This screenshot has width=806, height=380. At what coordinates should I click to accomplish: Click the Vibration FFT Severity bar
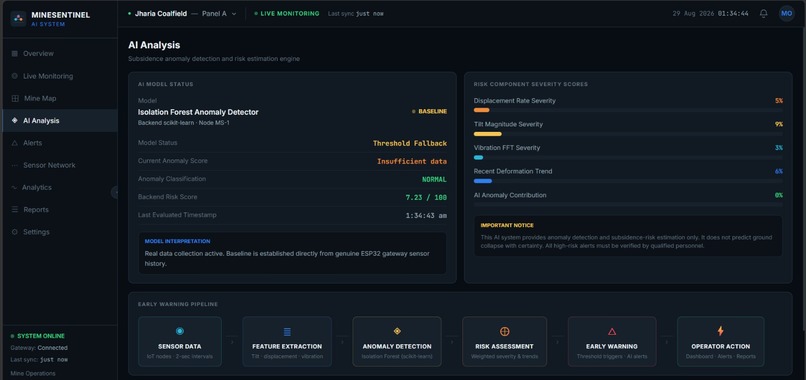pyautogui.click(x=628, y=157)
